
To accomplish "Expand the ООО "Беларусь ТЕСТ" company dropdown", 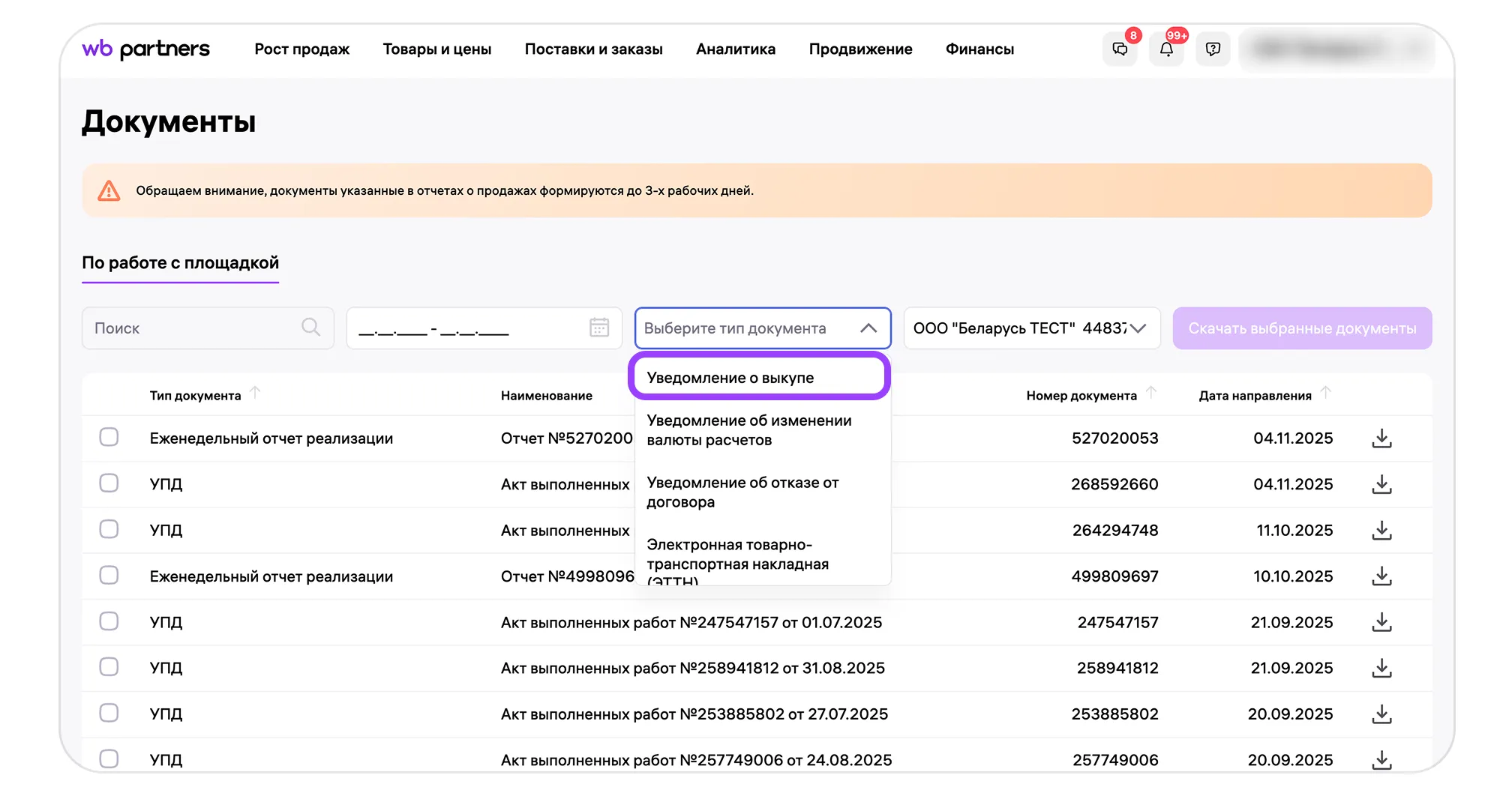I will (1138, 328).
